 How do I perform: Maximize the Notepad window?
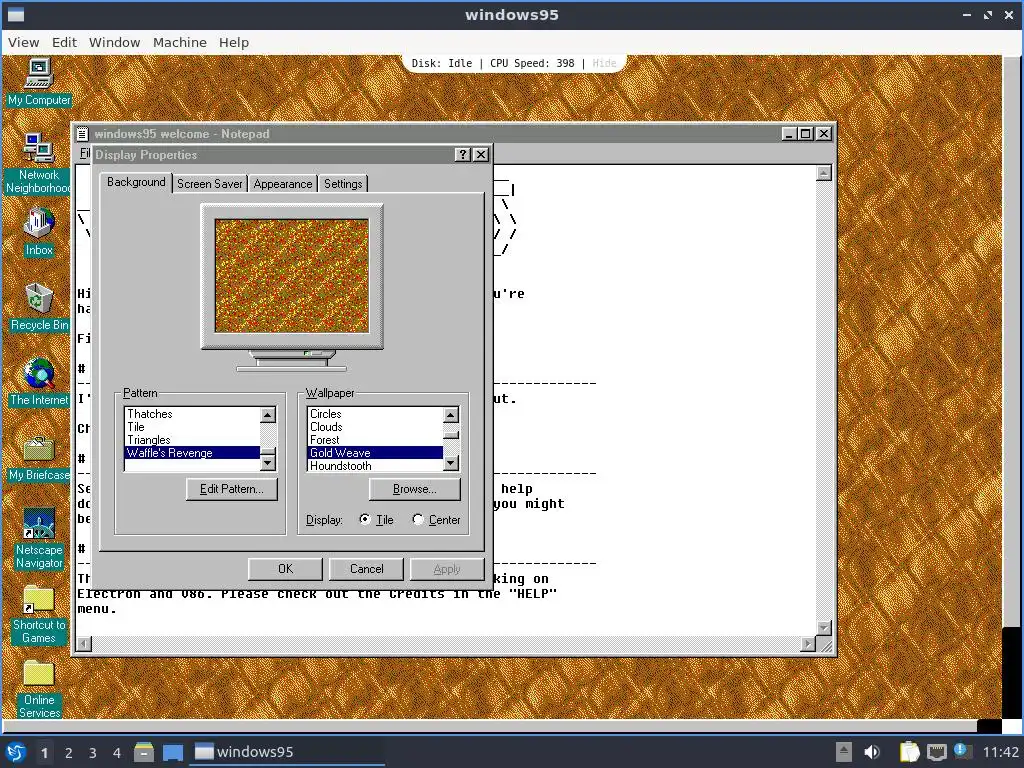pyautogui.click(x=806, y=134)
